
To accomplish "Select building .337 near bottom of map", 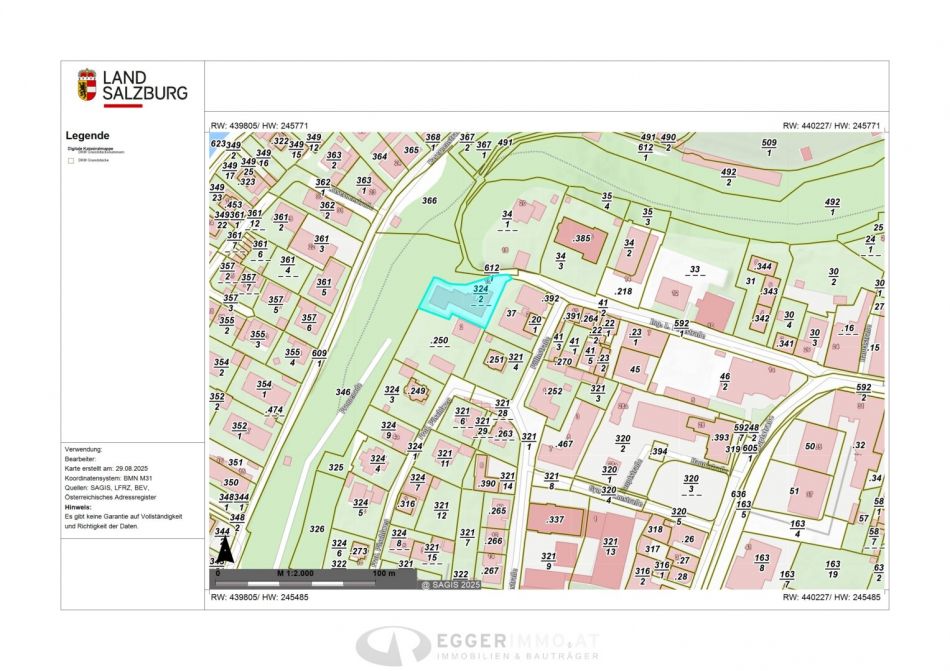I will [x=557, y=520].
